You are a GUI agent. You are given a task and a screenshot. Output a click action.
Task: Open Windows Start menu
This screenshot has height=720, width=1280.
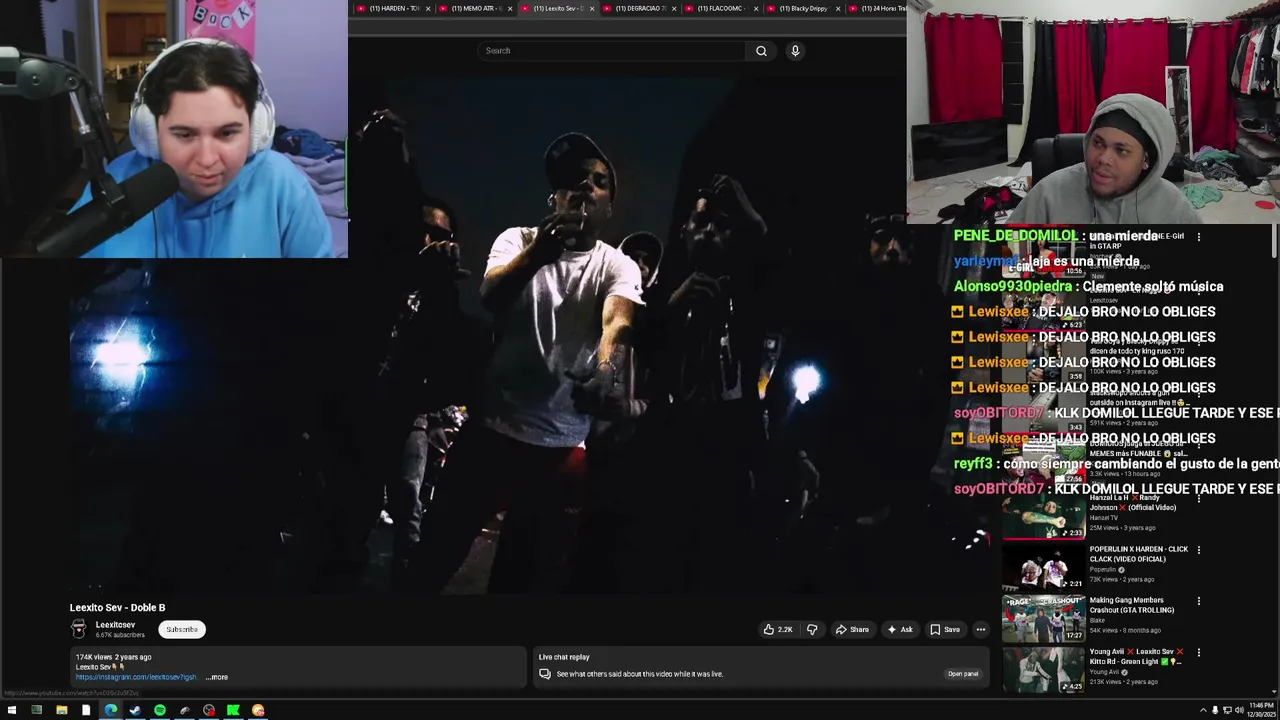point(12,710)
